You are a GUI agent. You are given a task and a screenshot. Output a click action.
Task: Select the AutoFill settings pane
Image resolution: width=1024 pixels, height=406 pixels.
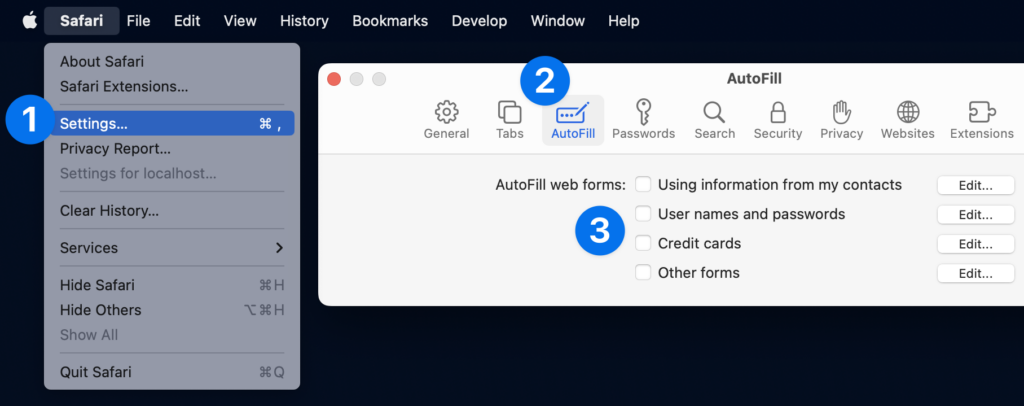click(x=573, y=120)
